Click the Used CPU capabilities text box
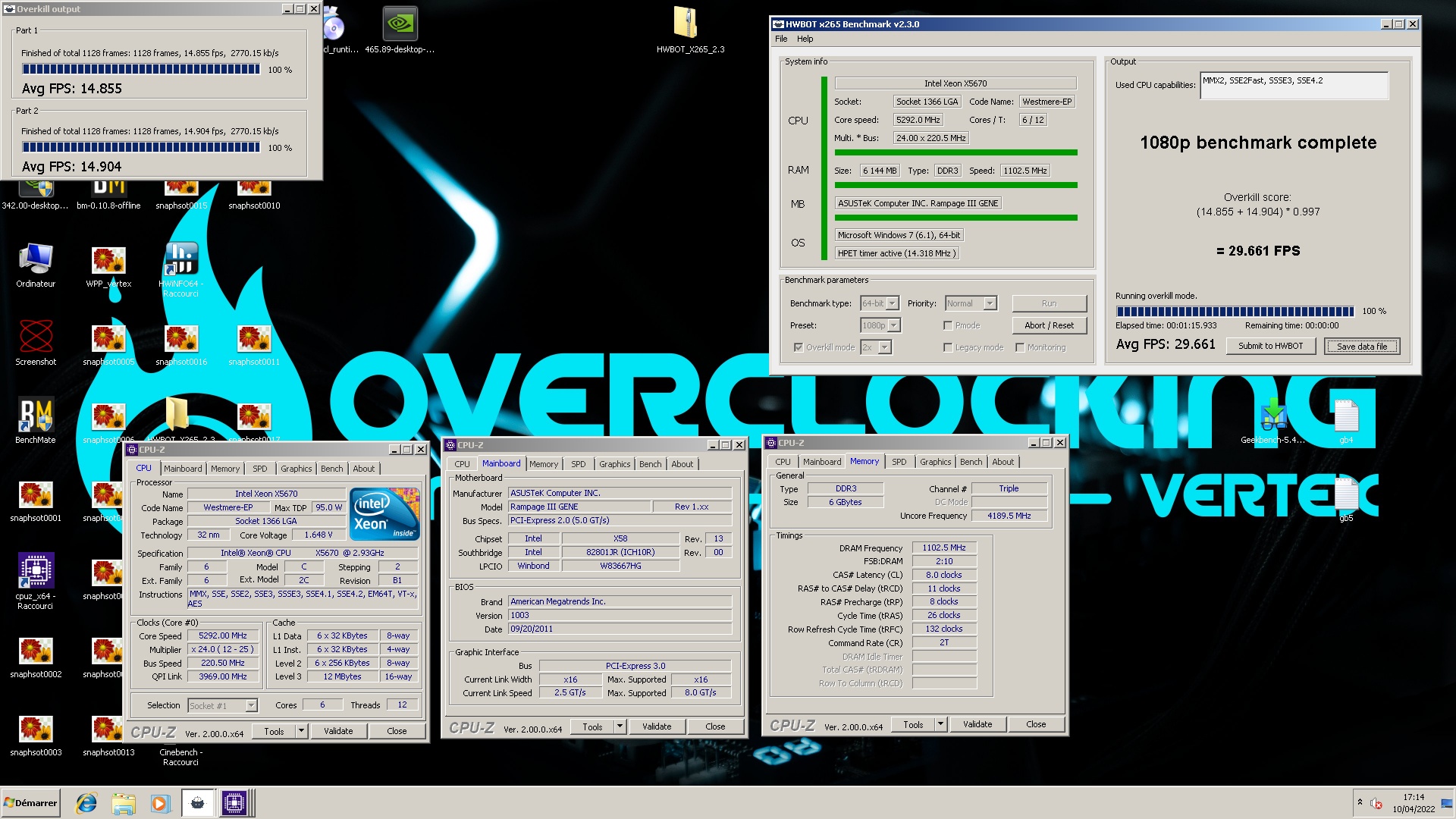Image resolution: width=1456 pixels, height=819 pixels. pyautogui.click(x=1294, y=86)
